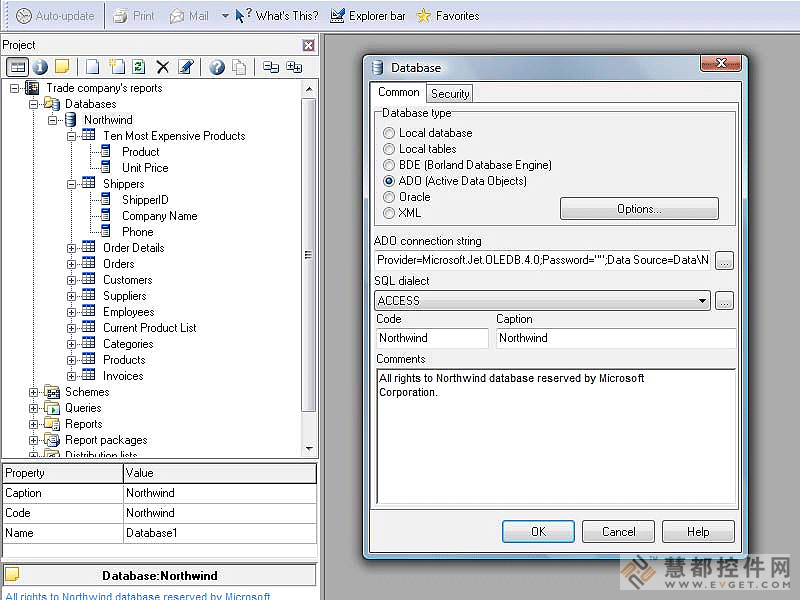Click the greyed copy pages icon

tap(239, 67)
